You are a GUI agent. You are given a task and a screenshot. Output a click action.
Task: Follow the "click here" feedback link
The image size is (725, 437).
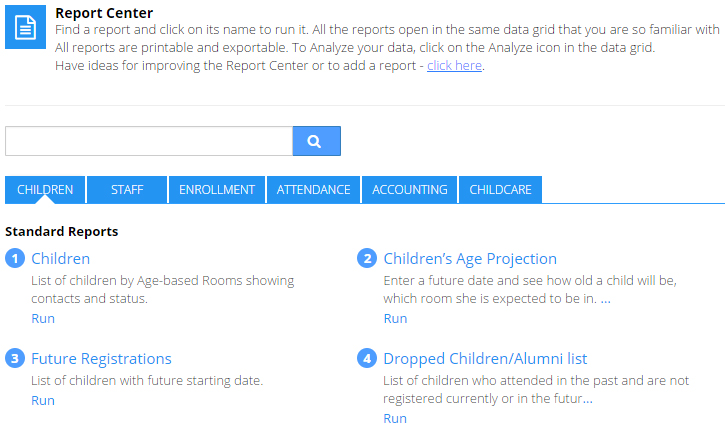455,66
